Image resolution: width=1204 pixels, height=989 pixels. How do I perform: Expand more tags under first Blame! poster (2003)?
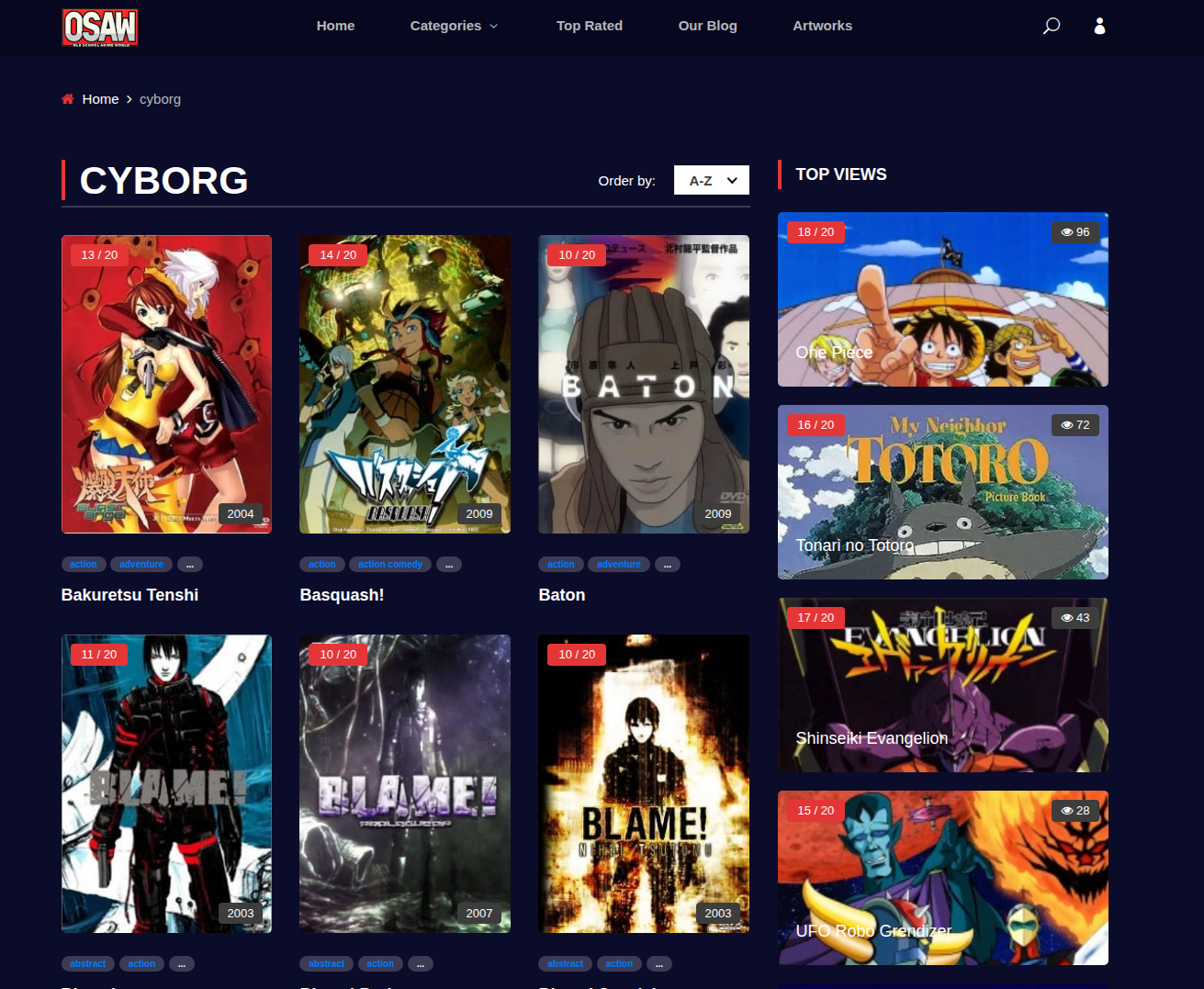pos(182,964)
